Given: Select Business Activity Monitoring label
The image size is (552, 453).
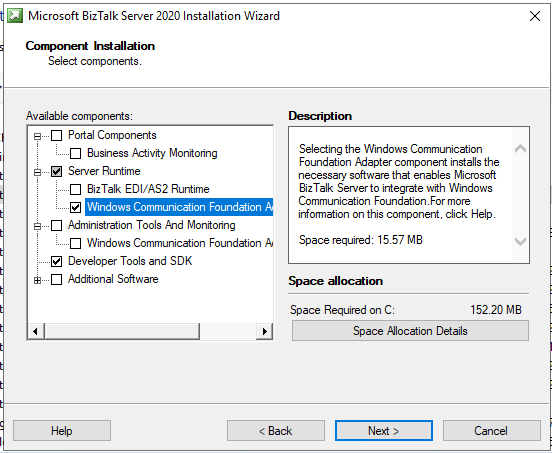Looking at the screenshot, I should [152, 153].
